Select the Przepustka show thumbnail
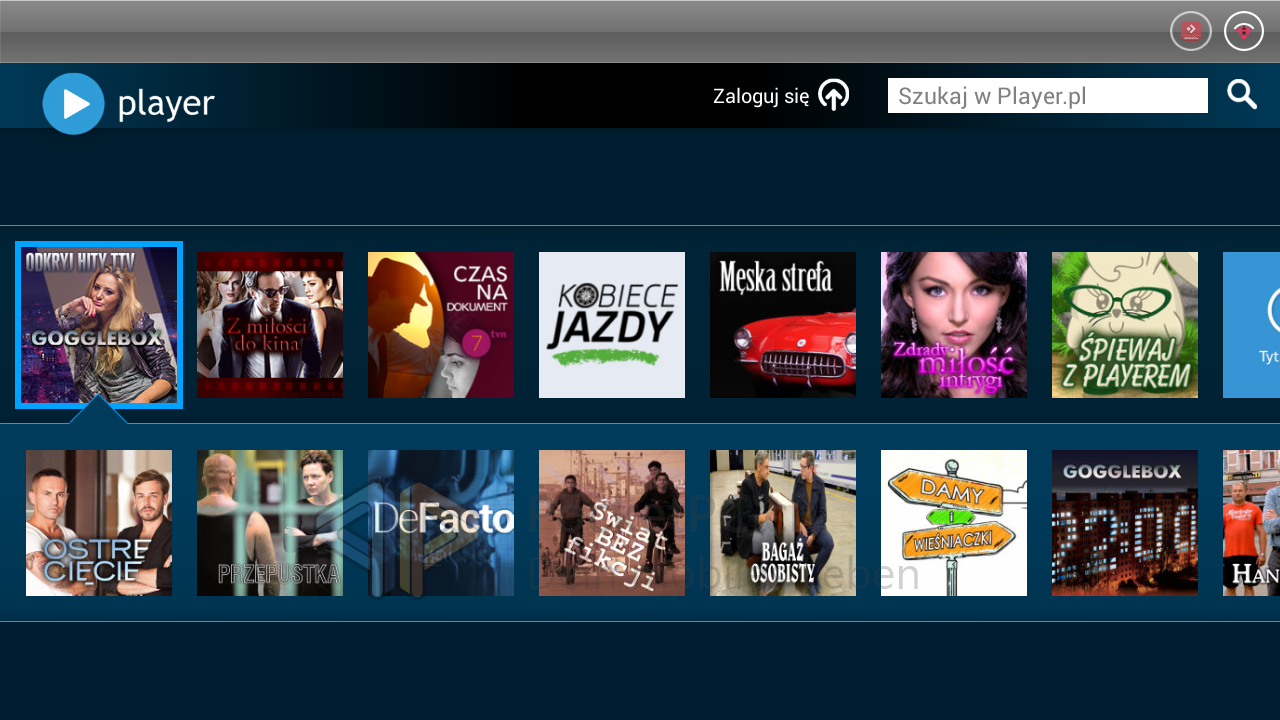Screen dimensions: 1280x720 click(270, 523)
